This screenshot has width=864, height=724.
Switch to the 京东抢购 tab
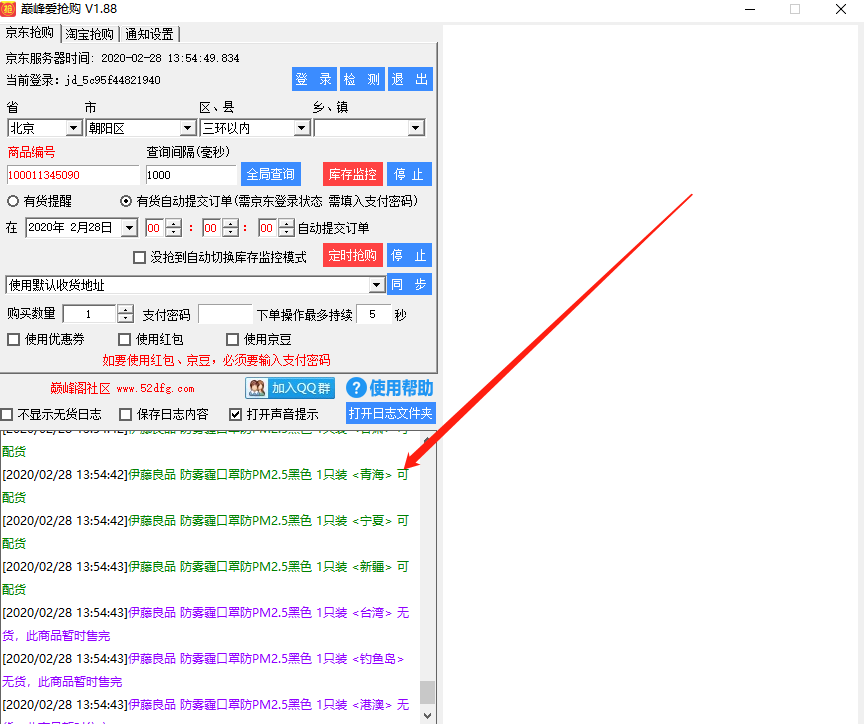[30, 33]
